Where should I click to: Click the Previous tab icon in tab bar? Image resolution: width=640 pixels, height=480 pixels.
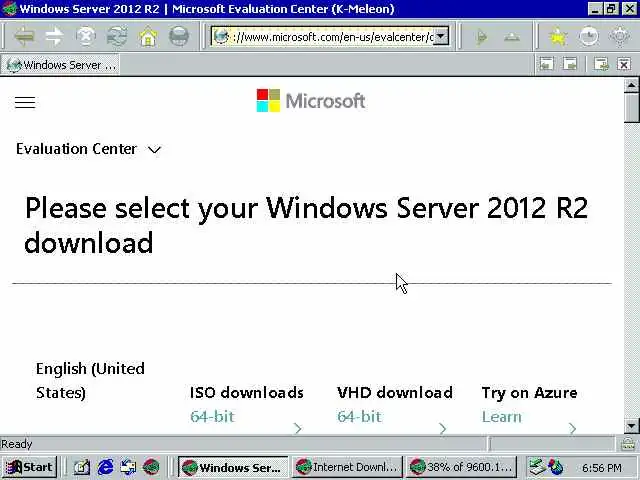[547, 64]
